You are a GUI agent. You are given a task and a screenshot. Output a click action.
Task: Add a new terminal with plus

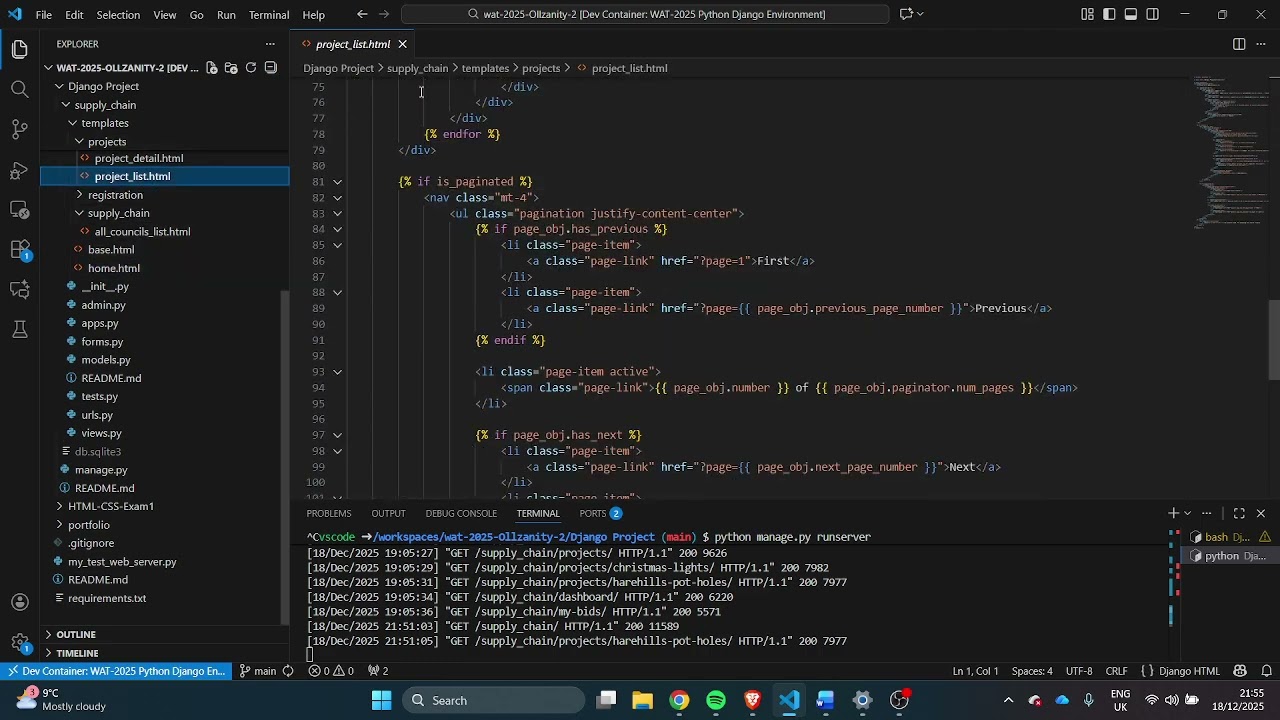(x=1173, y=513)
